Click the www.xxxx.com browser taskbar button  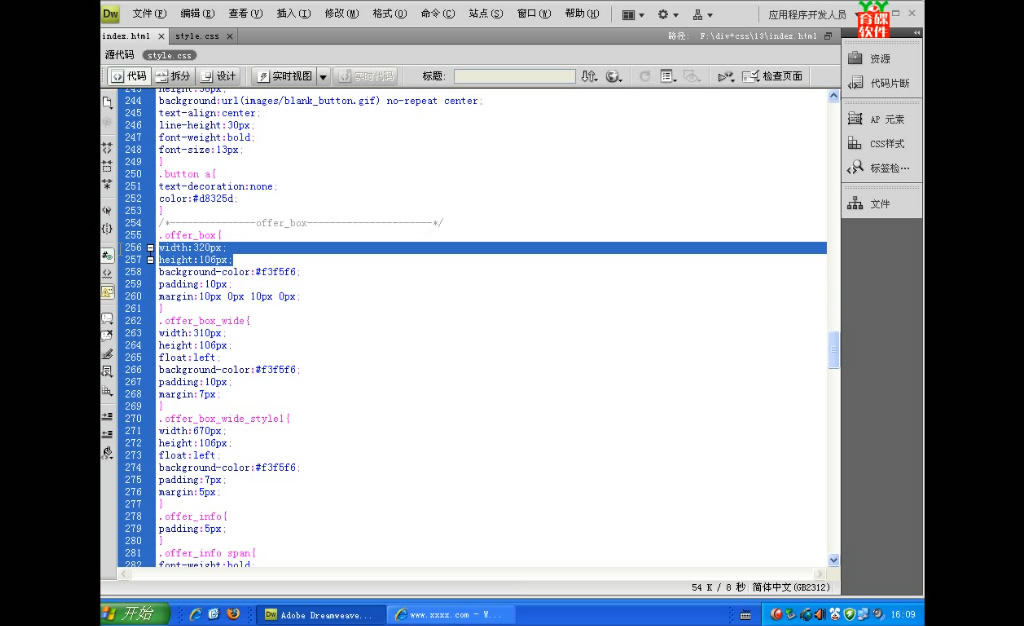pos(449,614)
